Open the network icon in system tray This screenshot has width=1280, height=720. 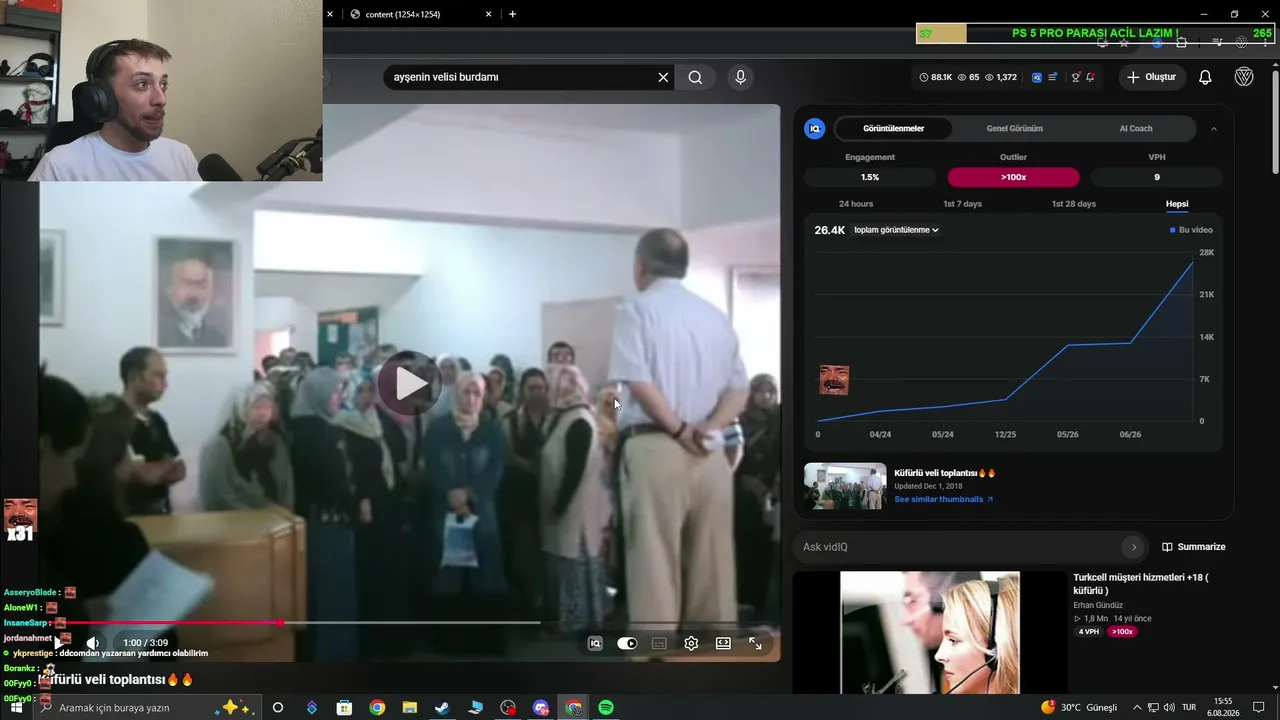(x=1152, y=707)
